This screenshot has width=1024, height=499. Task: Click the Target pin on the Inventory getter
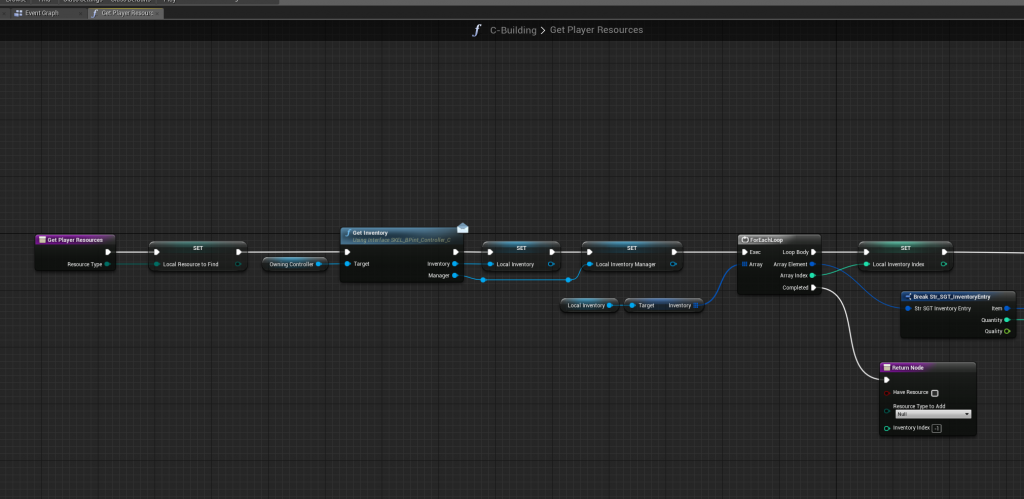[632, 305]
